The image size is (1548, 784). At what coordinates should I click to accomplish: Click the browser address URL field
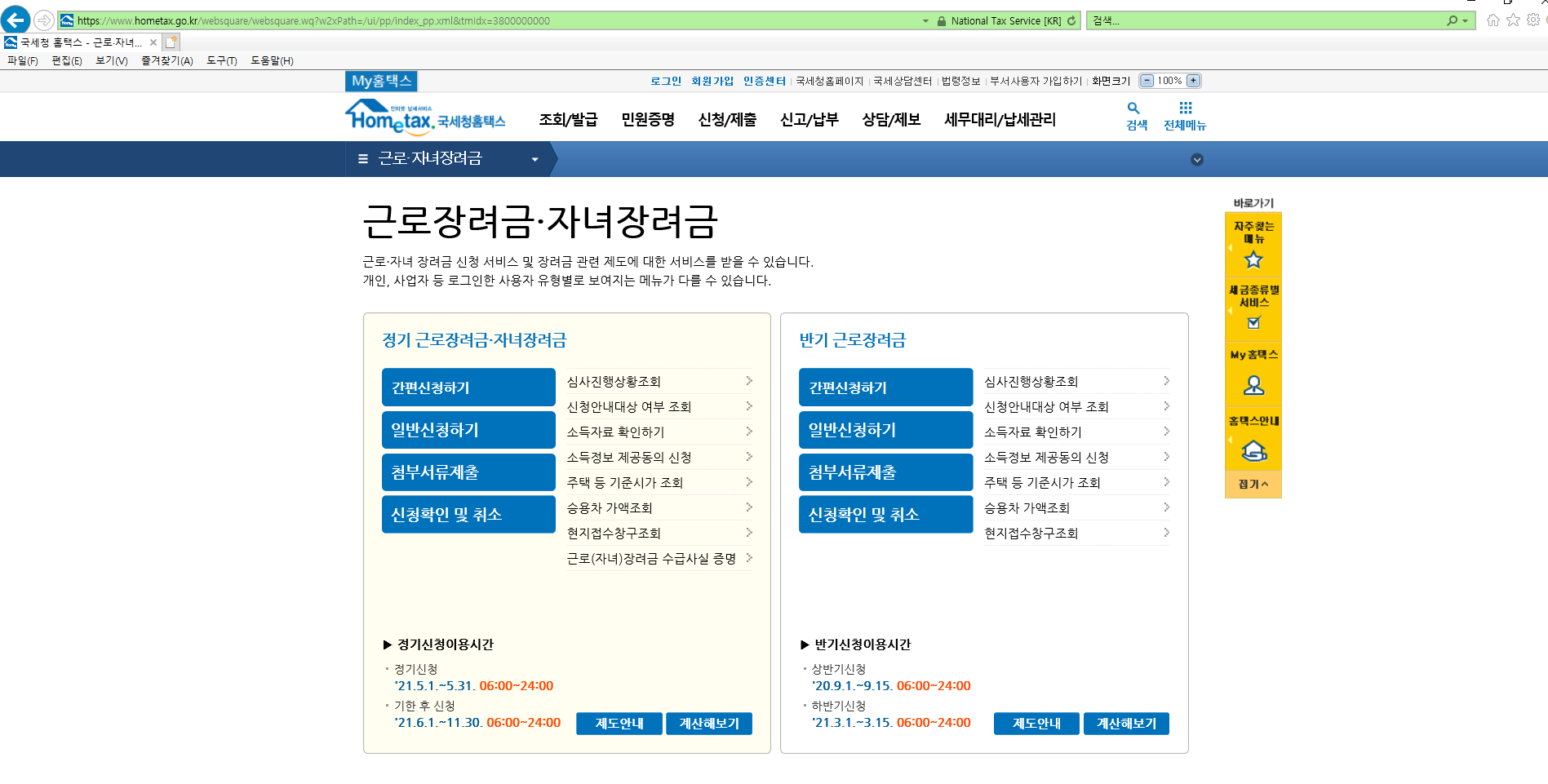click(x=490, y=21)
